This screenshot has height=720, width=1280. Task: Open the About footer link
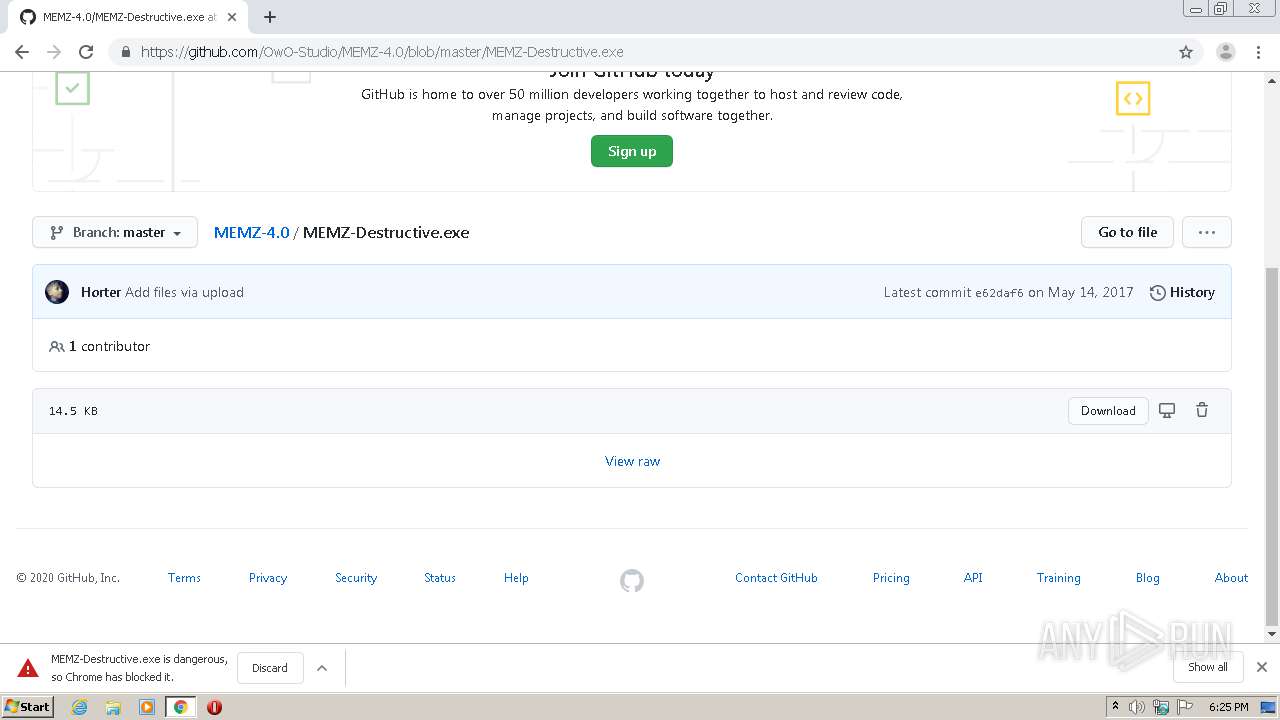[1231, 578]
